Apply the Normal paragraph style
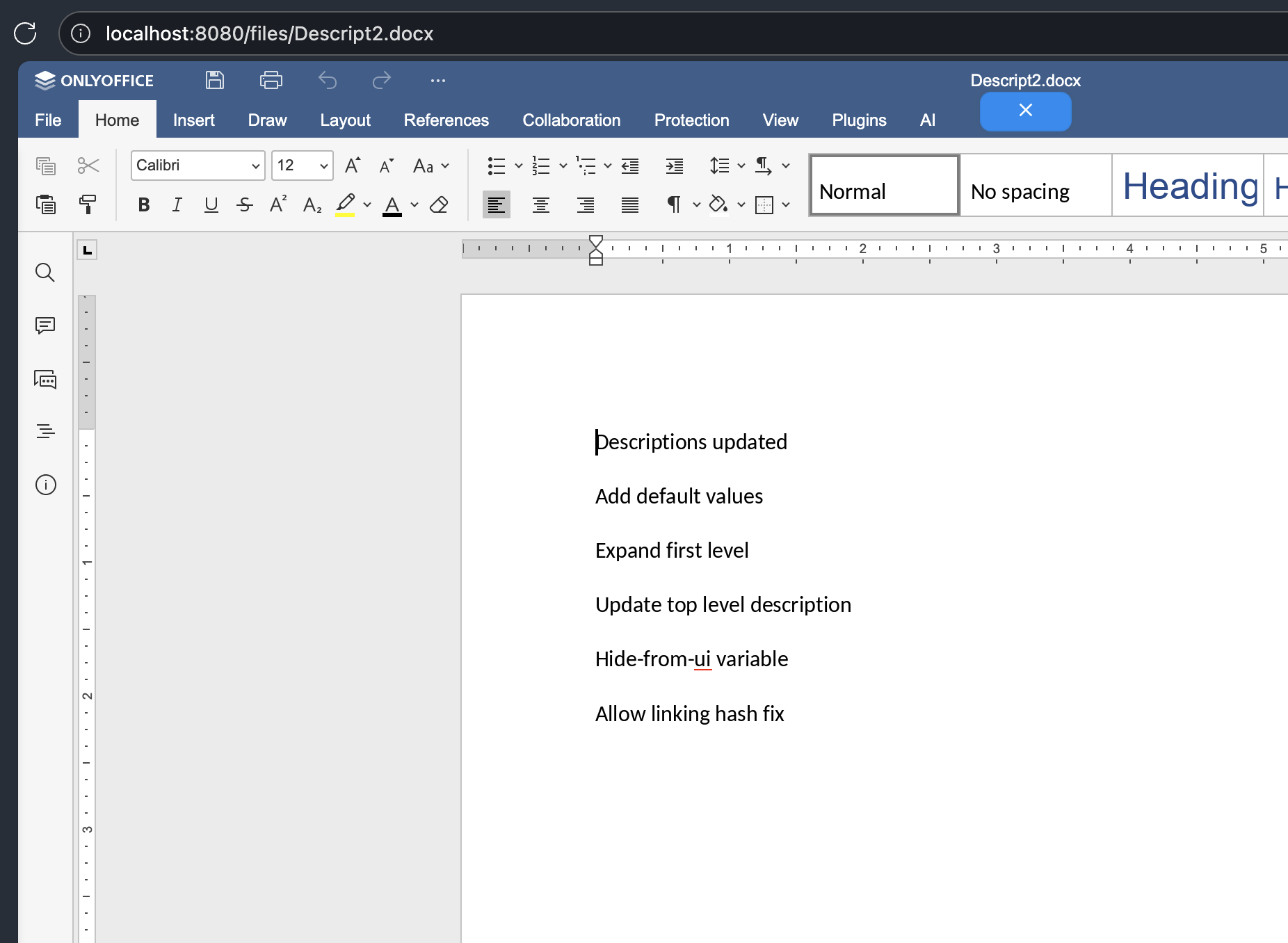This screenshot has height=943, width=1288. pyautogui.click(x=883, y=185)
